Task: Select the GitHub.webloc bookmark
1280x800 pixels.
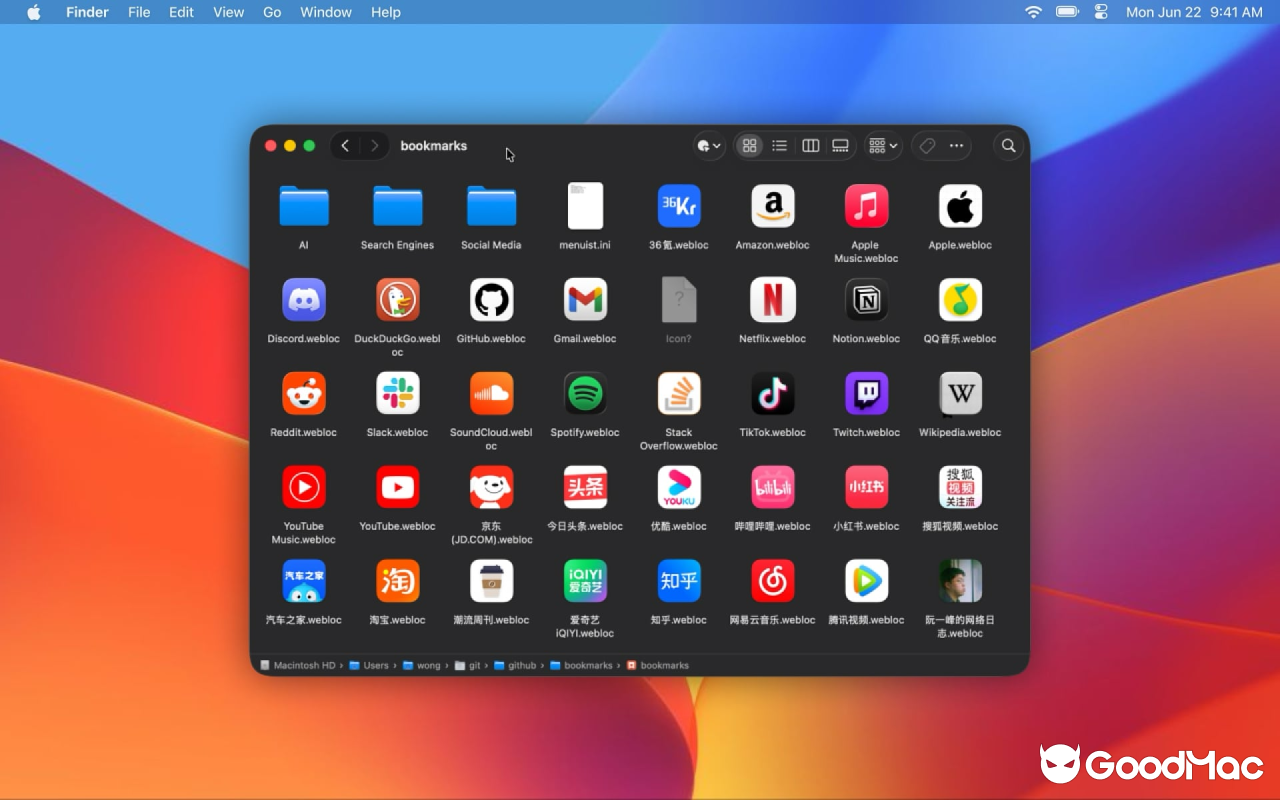Action: point(492,300)
